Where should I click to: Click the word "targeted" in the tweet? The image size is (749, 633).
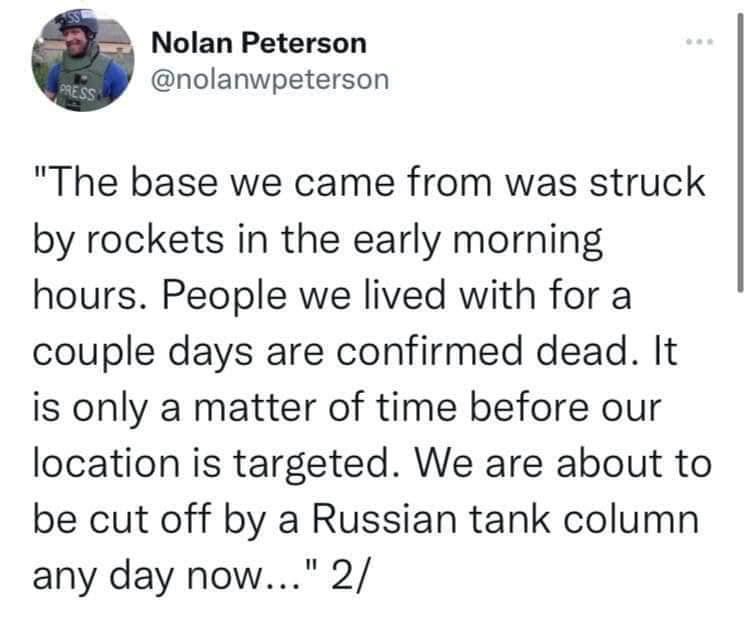(x=311, y=464)
